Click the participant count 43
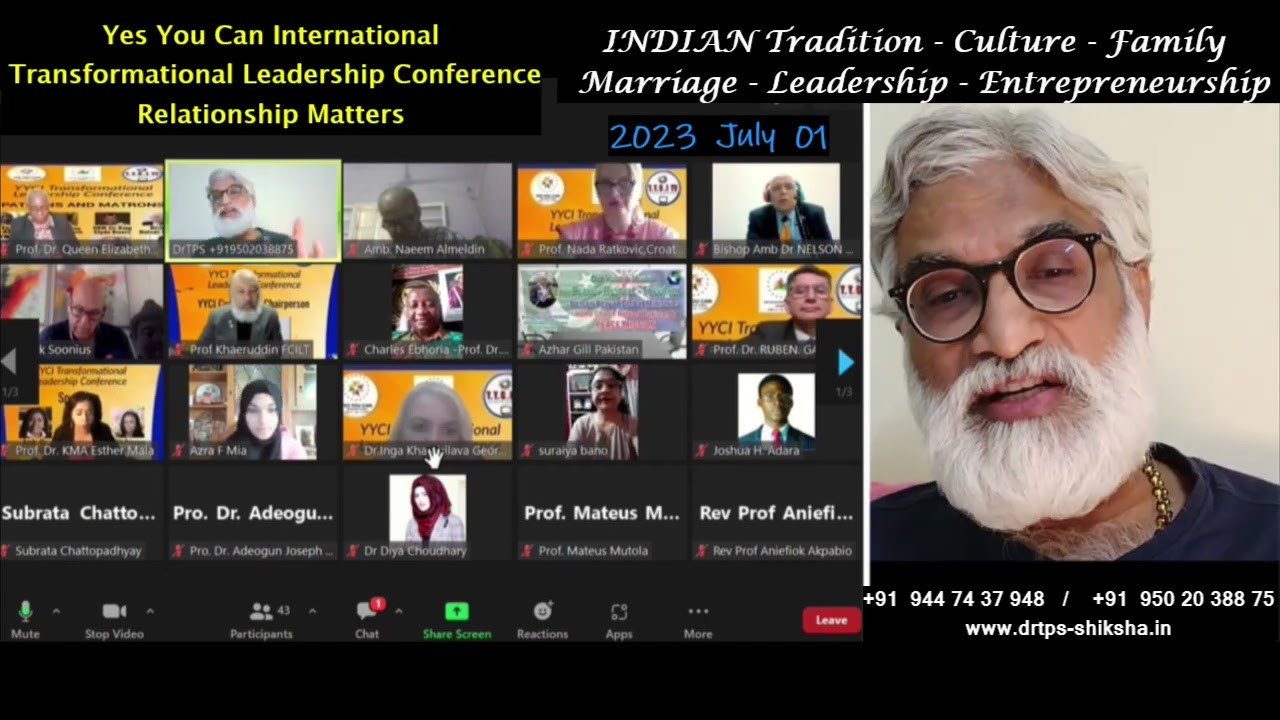1280x720 pixels. (x=284, y=610)
